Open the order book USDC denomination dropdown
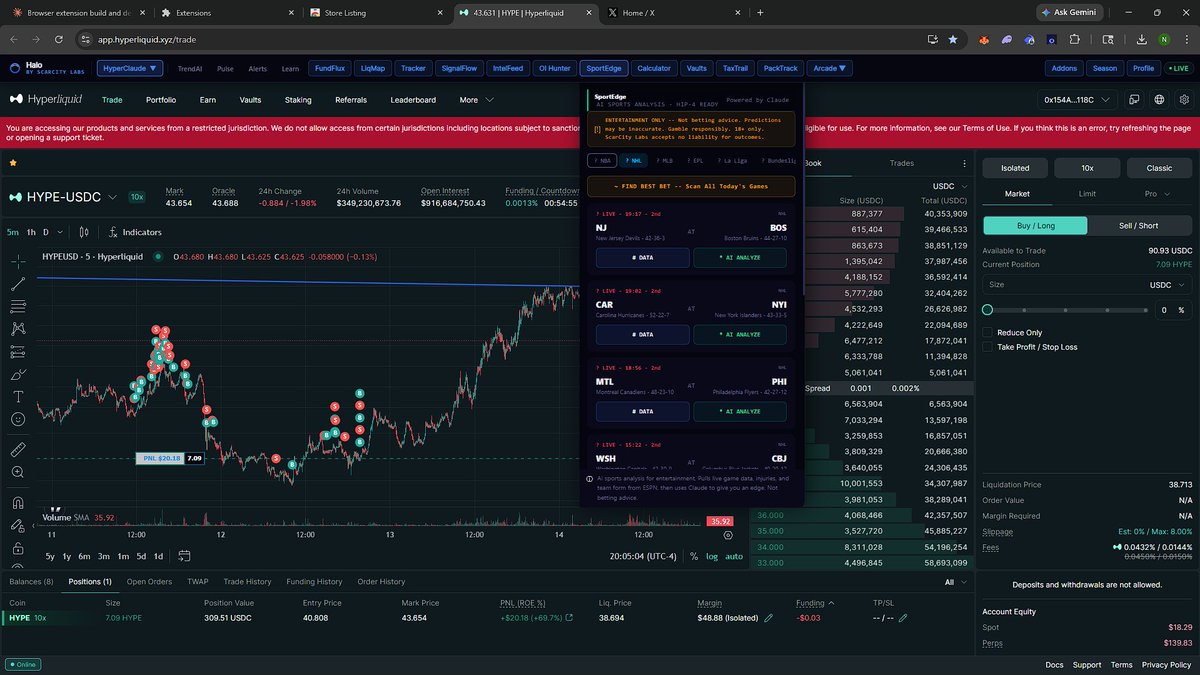The height and width of the screenshot is (675, 1200). (x=948, y=186)
